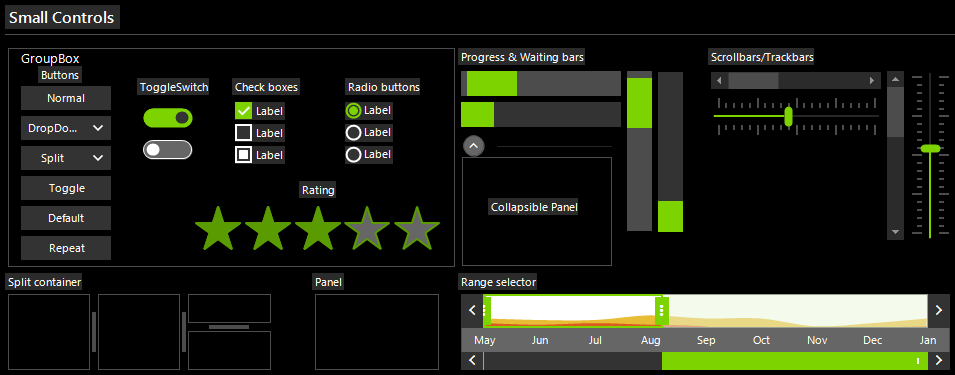Turn off the green toggle switch
The image size is (955, 375).
coord(167,118)
